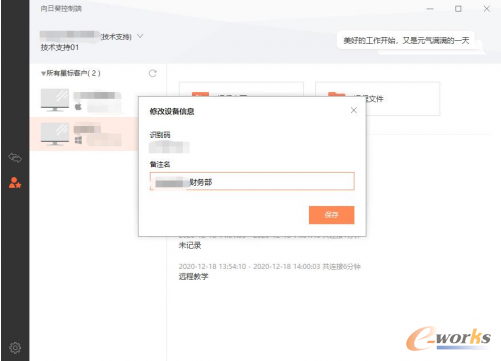Click the left orange icon card
This screenshot has height=361, width=501.
tap(241, 89)
